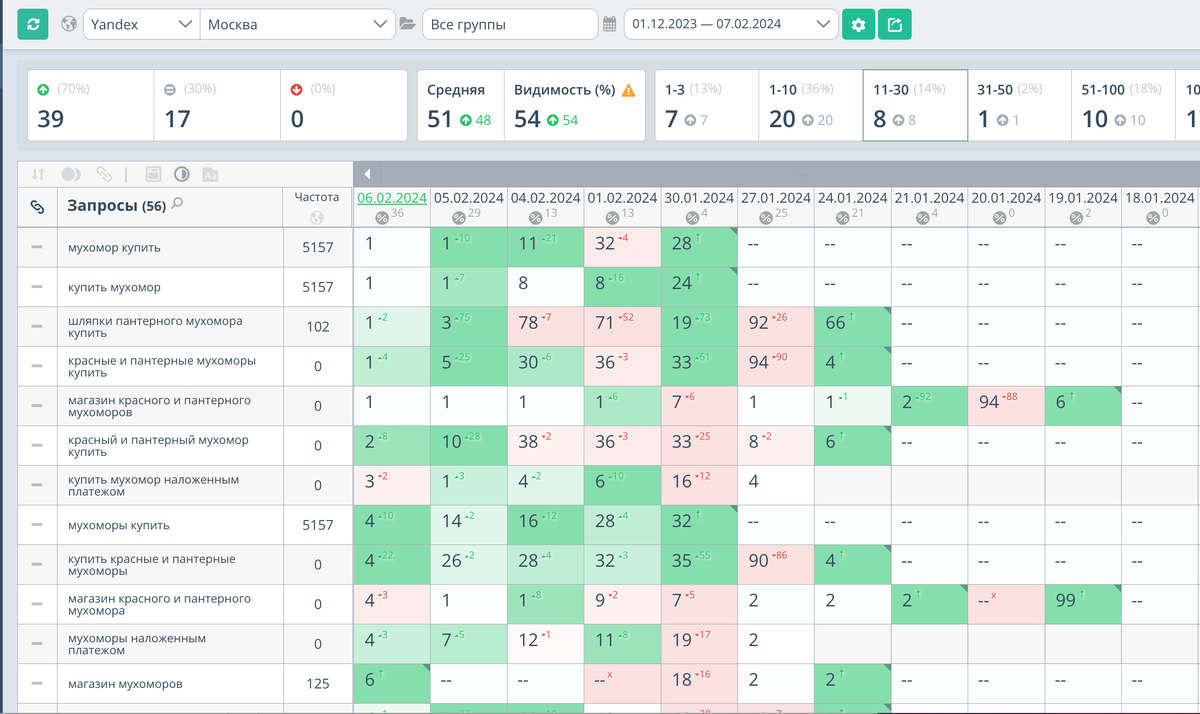The height and width of the screenshot is (714, 1200).
Task: Click the paperclip link icon in table toolbar
Action: [x=104, y=173]
